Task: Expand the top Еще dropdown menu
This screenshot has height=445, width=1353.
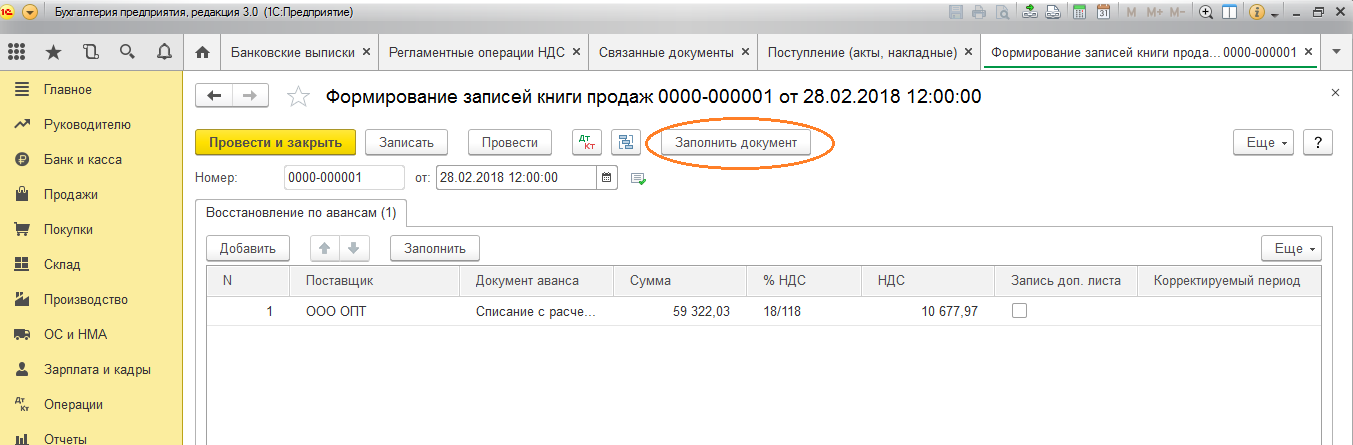Action: [x=1264, y=143]
